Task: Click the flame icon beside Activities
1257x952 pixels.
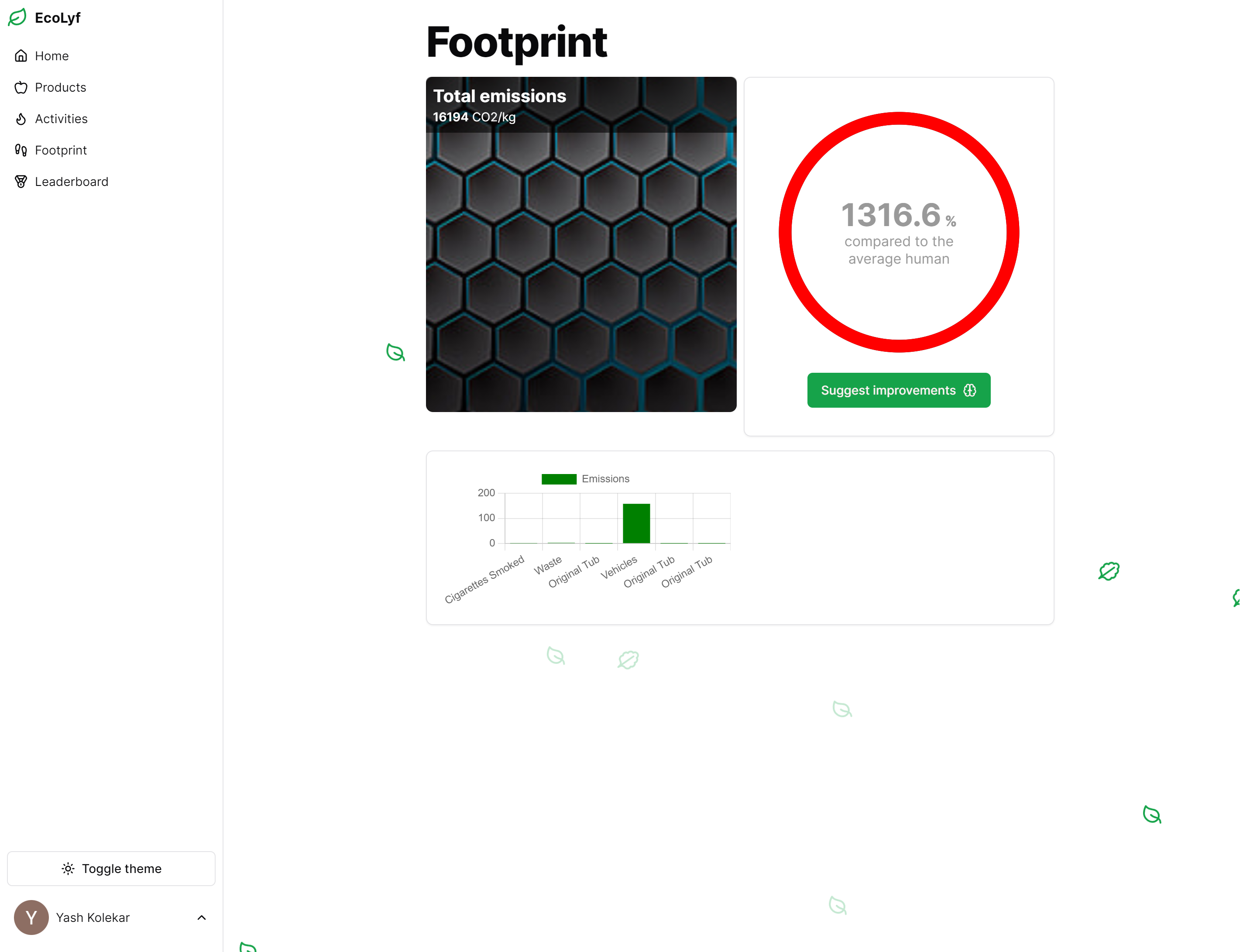Action: pos(21,118)
